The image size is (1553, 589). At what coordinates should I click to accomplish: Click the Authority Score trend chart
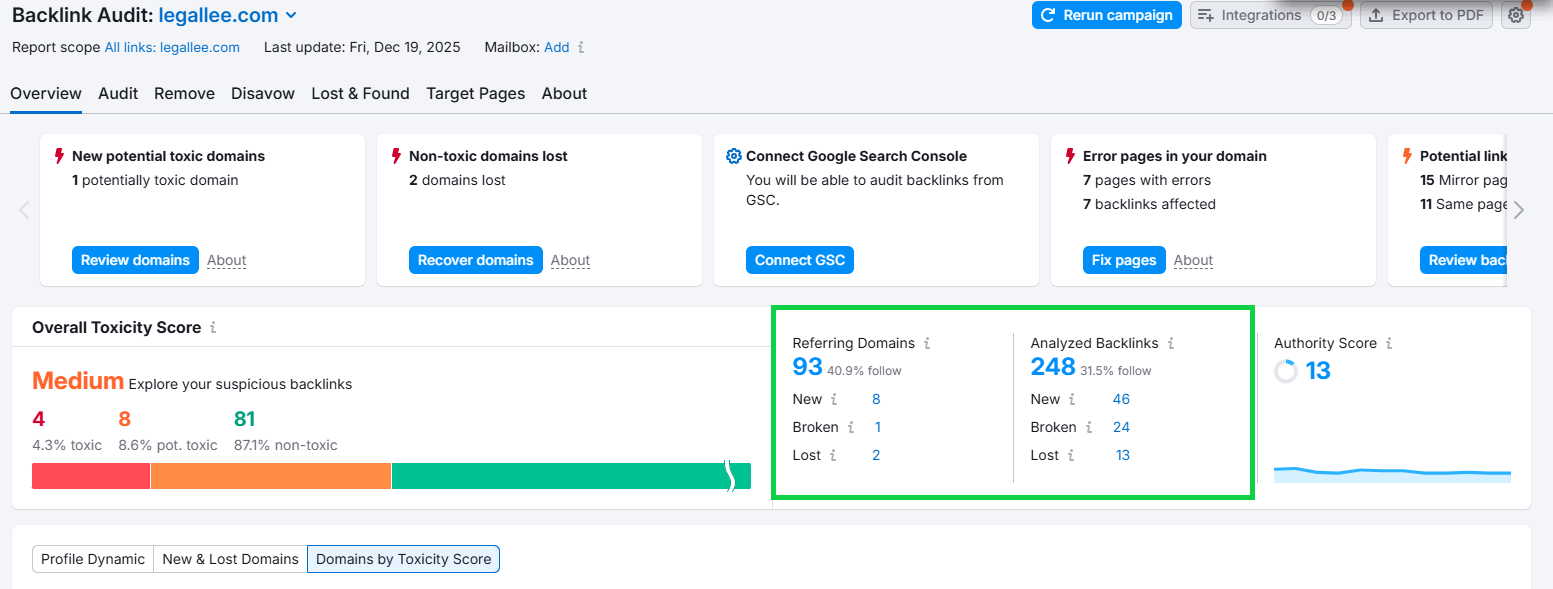[1392, 473]
